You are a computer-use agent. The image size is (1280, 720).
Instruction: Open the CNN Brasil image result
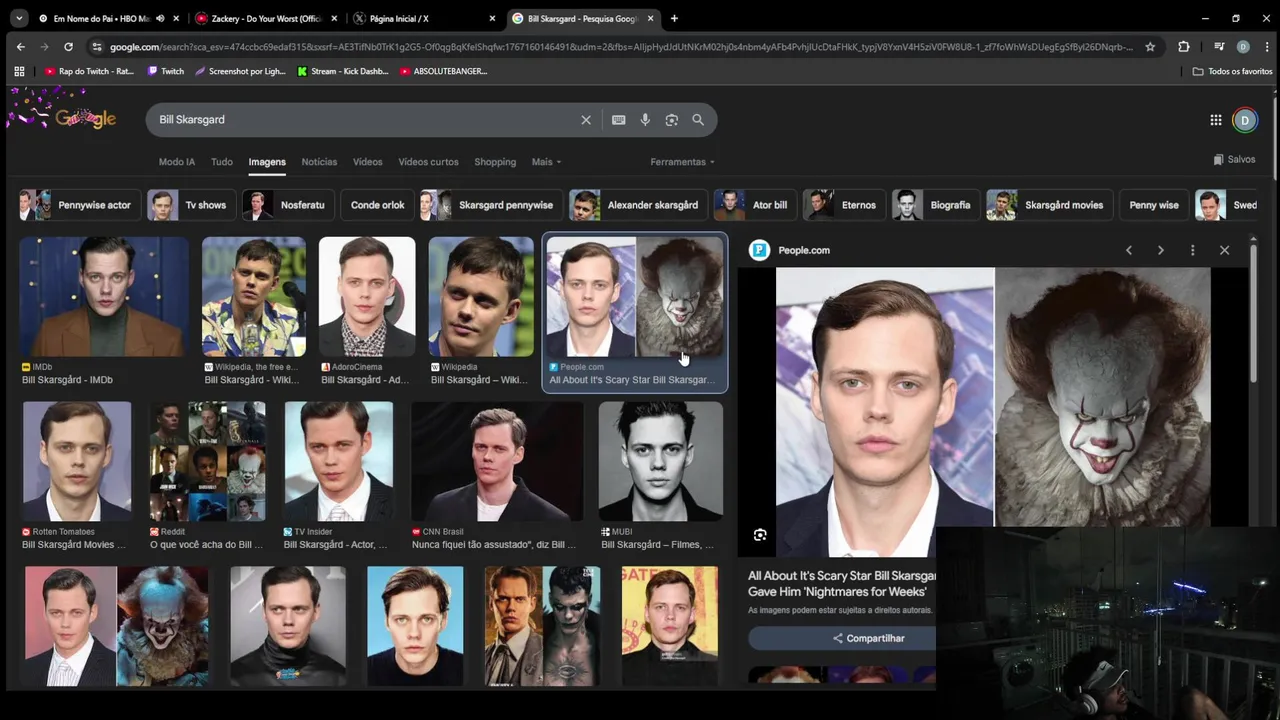tap(497, 462)
